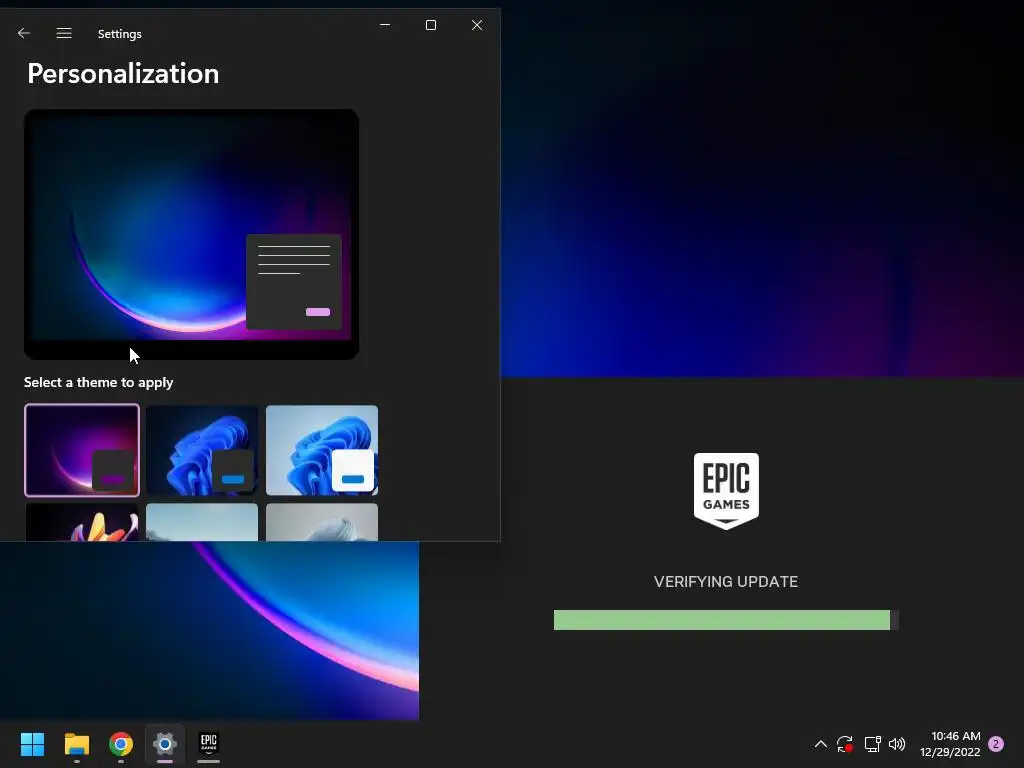
Task: Open the notification count badge
Action: click(x=996, y=744)
